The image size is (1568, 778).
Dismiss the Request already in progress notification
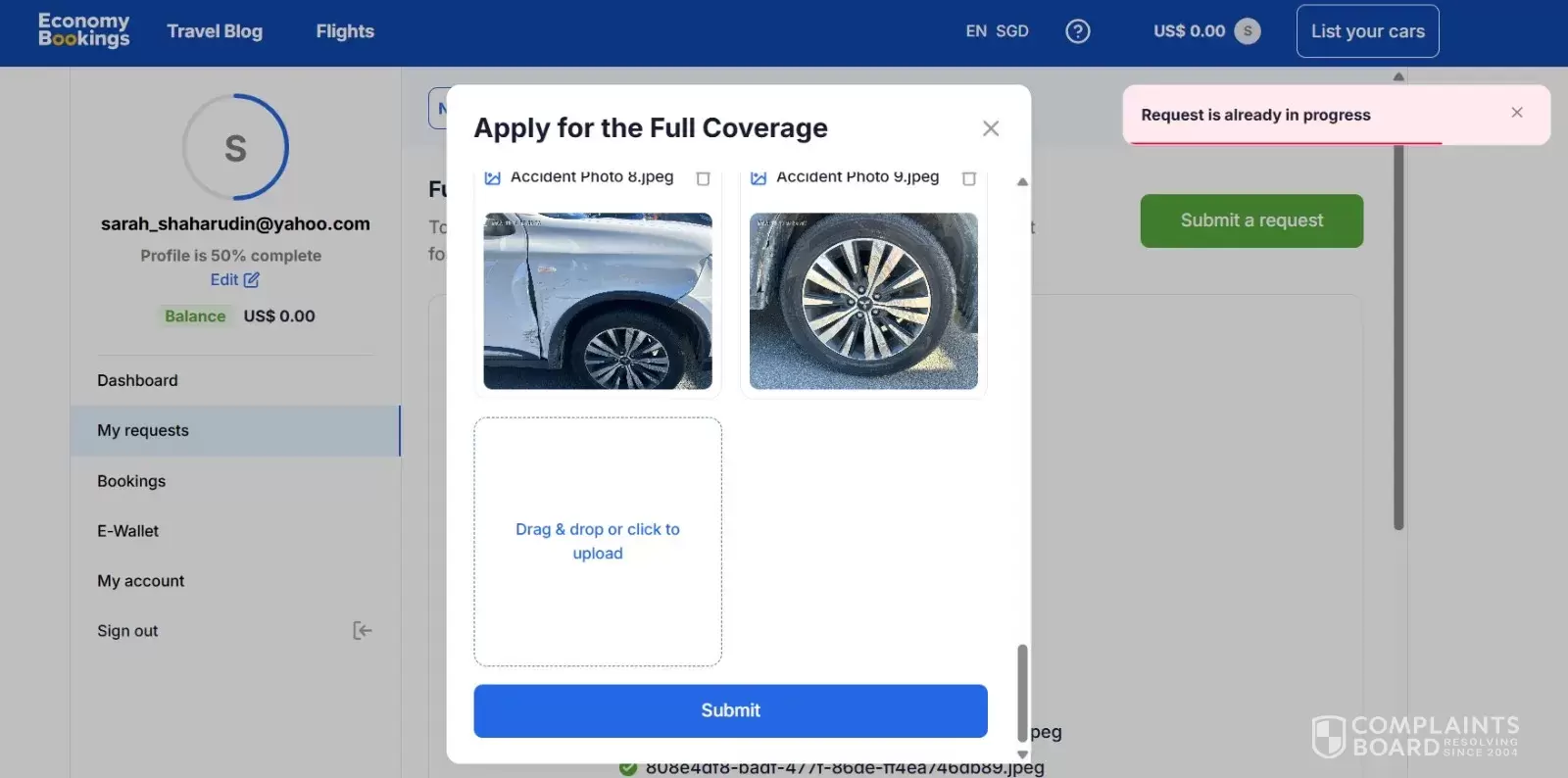point(1516,113)
